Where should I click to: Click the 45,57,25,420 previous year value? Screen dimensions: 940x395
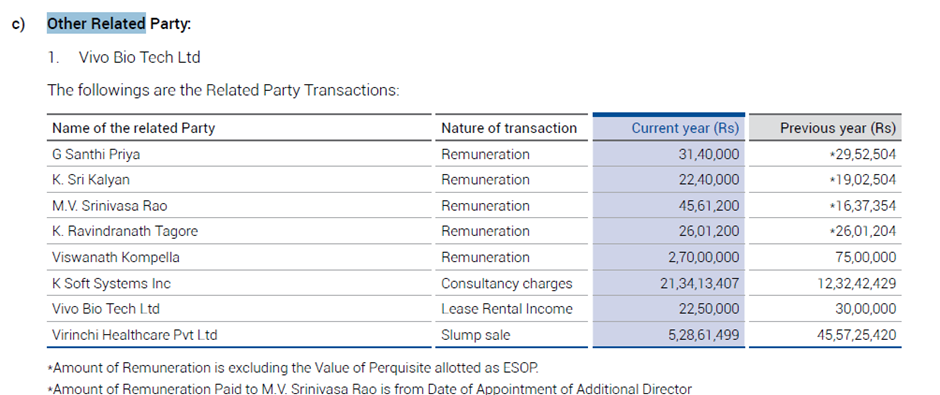coord(857,335)
